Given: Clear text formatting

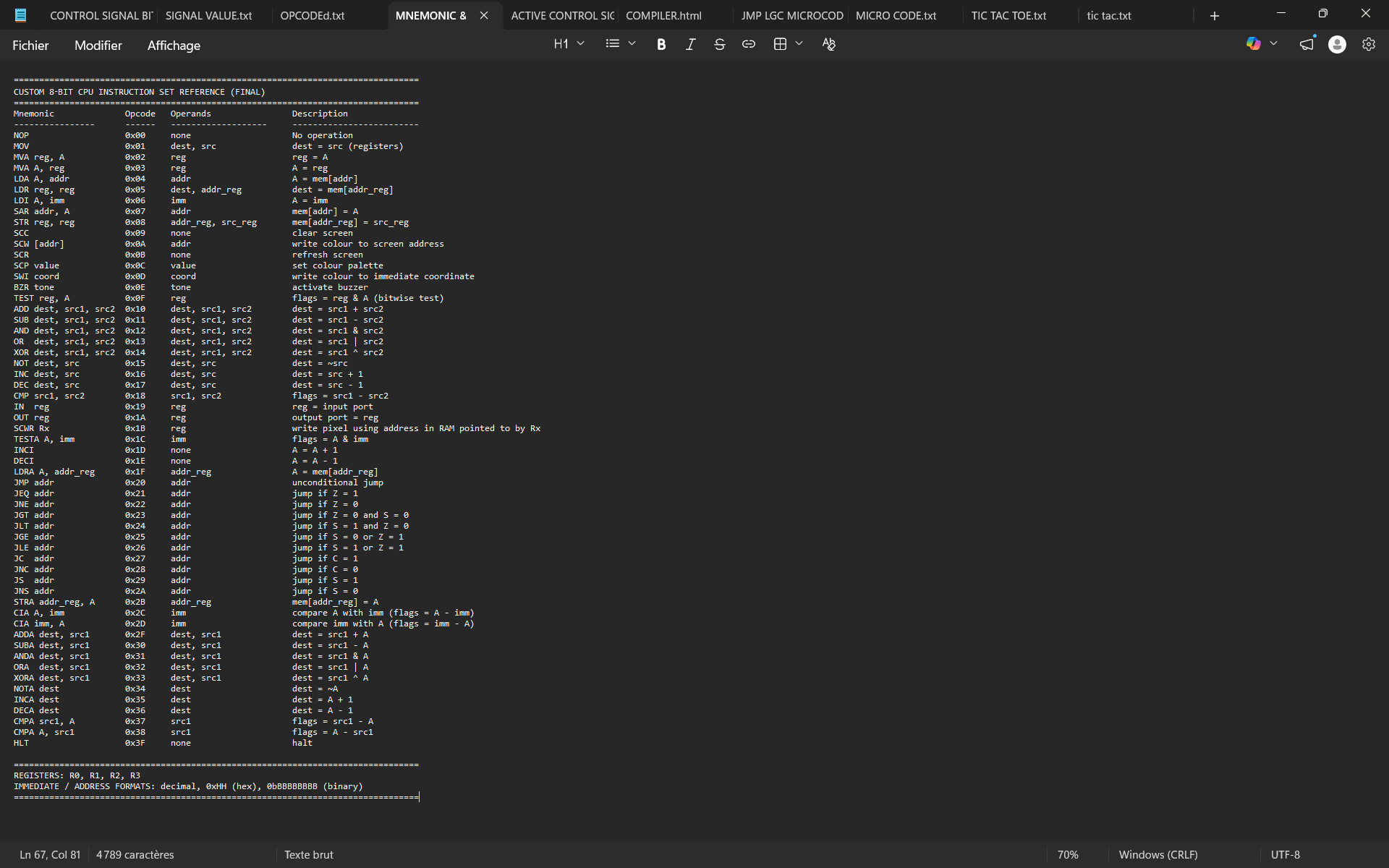Looking at the screenshot, I should pyautogui.click(x=829, y=44).
